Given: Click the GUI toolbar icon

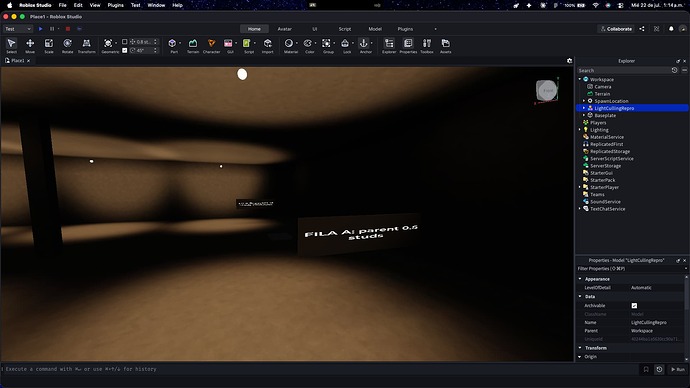Looking at the screenshot, I should tap(228, 43).
